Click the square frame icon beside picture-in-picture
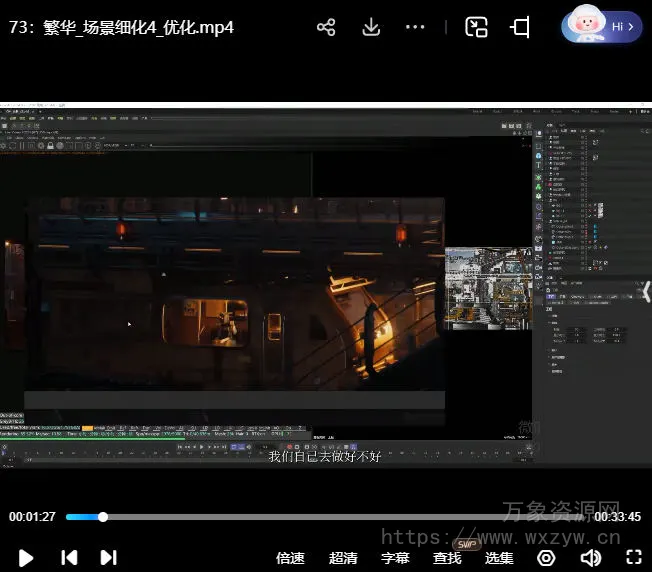The width and height of the screenshot is (652, 572). click(520, 28)
